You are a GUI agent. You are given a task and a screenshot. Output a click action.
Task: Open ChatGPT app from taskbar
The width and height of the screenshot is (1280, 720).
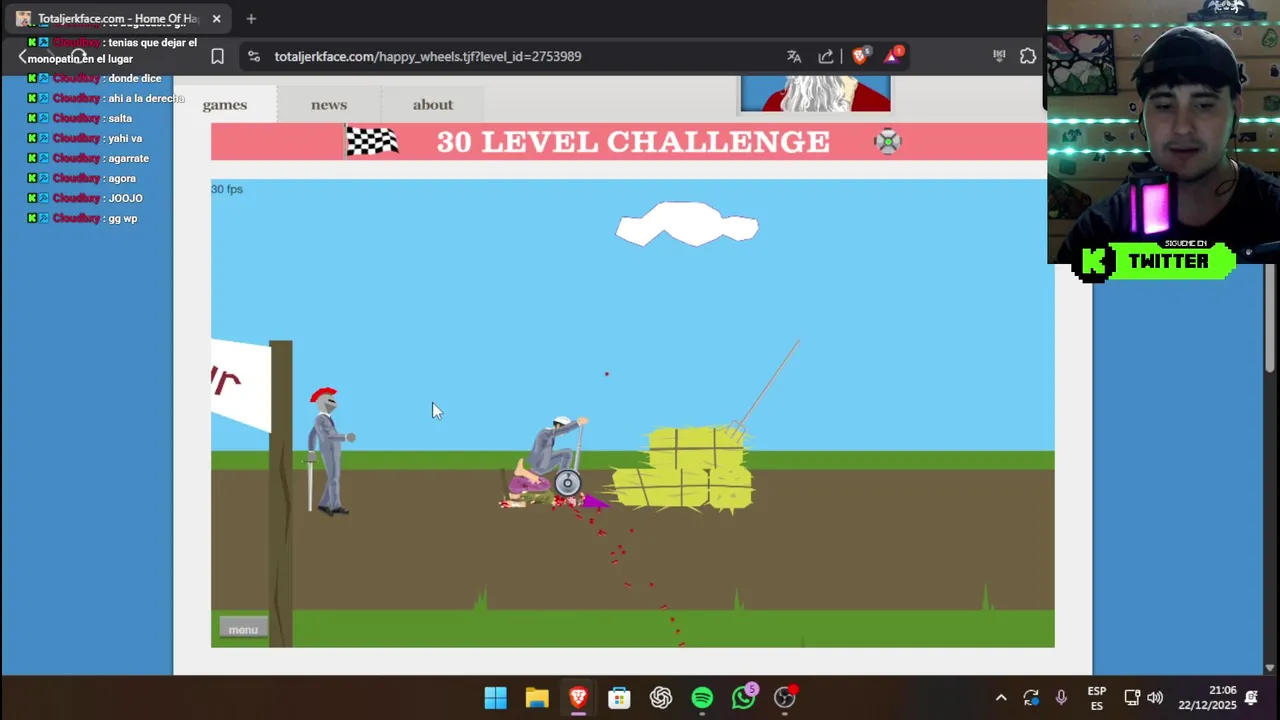click(661, 697)
